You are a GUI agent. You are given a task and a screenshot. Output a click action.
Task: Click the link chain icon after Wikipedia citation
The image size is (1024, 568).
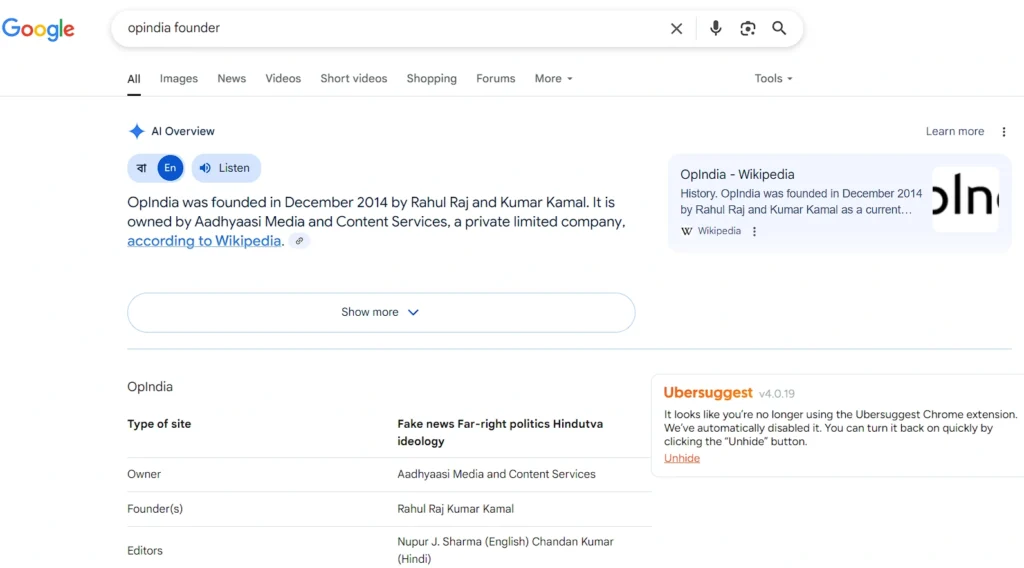tap(299, 241)
